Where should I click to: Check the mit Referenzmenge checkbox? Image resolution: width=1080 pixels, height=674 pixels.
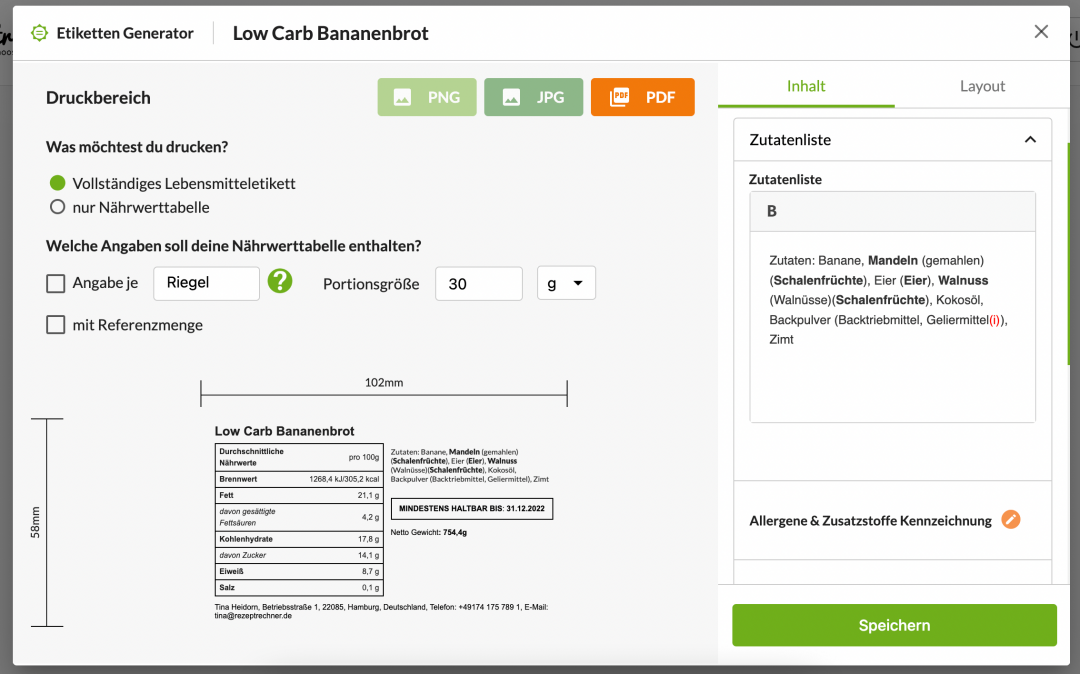point(56,325)
